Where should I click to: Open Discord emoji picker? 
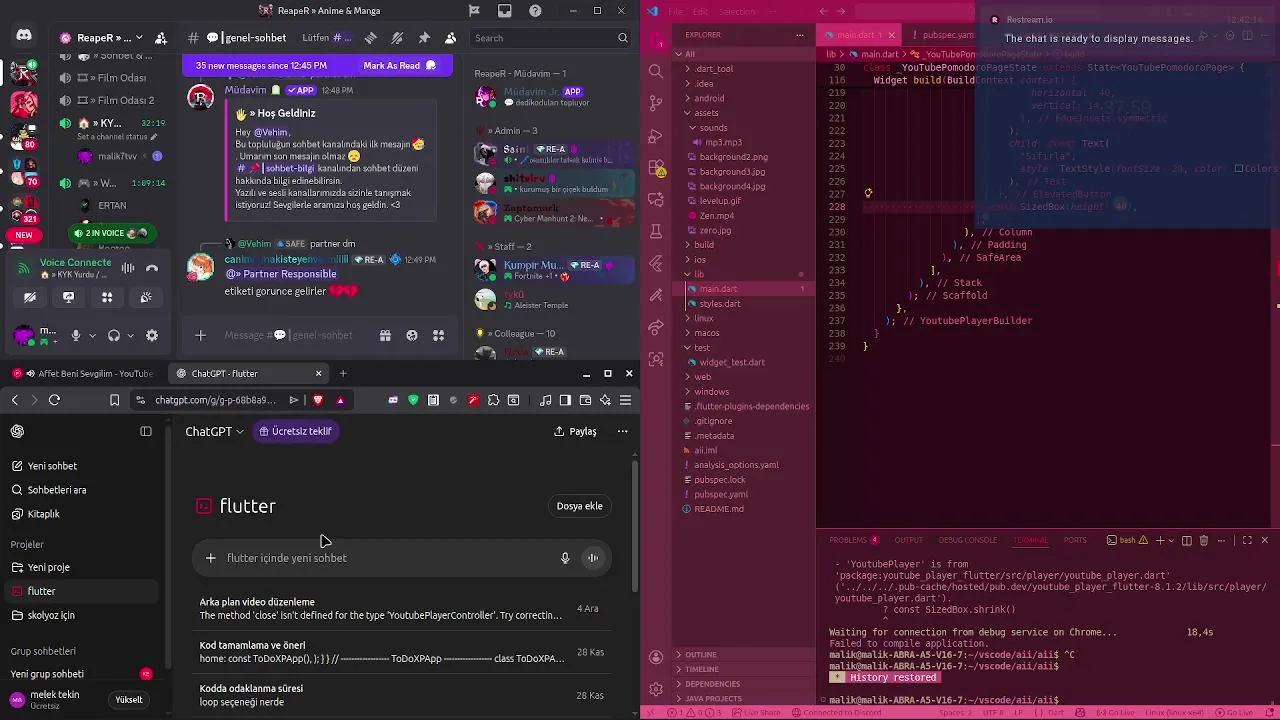coord(412,336)
